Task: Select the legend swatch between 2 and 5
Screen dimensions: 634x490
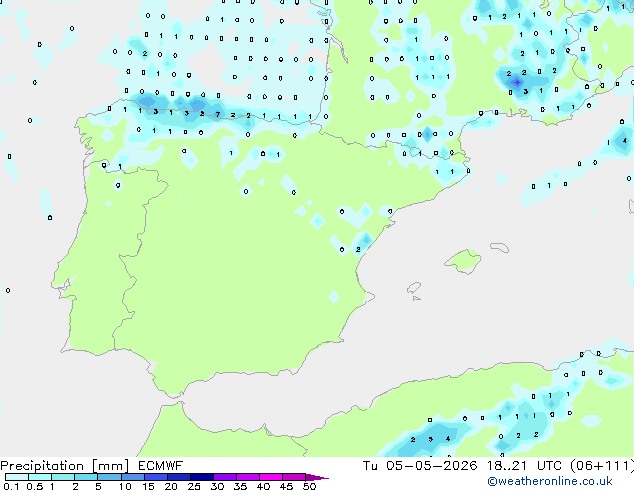Action: pyautogui.click(x=86, y=477)
